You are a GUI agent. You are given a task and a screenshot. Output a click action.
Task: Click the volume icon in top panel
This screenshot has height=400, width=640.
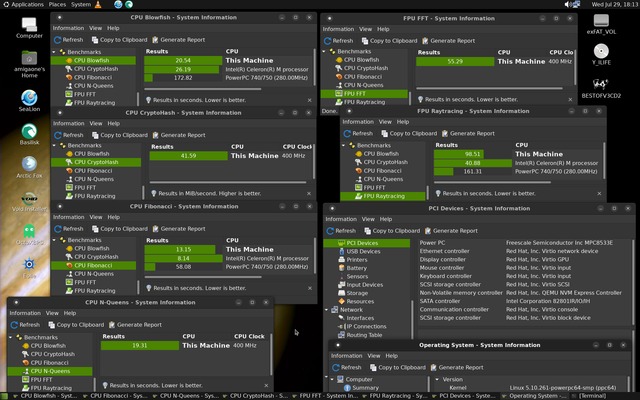tap(568, 4)
